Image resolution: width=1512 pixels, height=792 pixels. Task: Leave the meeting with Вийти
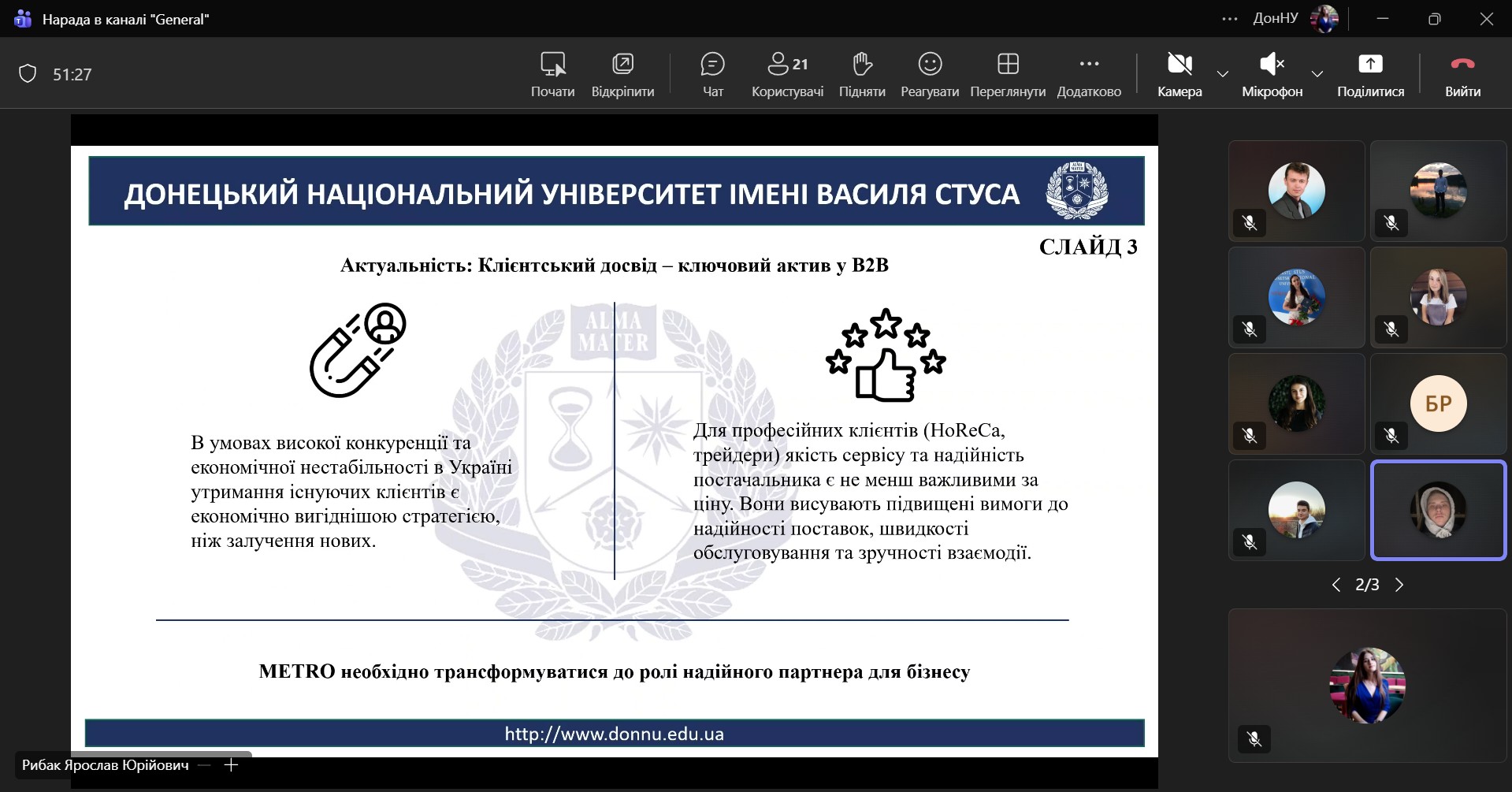tap(1462, 74)
